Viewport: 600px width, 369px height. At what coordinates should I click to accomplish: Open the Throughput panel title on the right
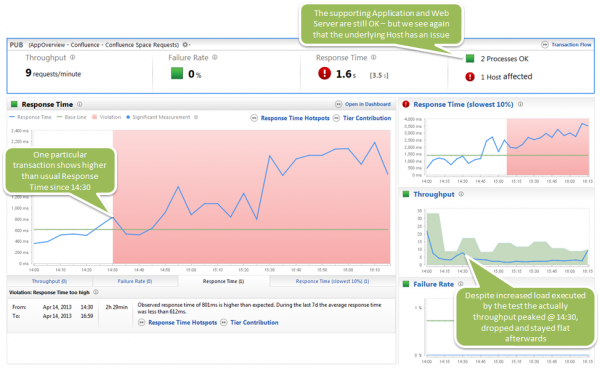(434, 194)
